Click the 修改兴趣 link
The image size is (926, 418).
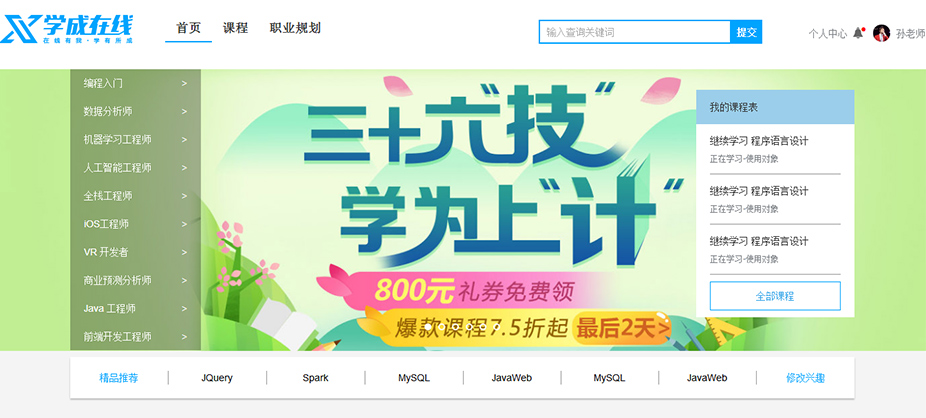coord(806,378)
